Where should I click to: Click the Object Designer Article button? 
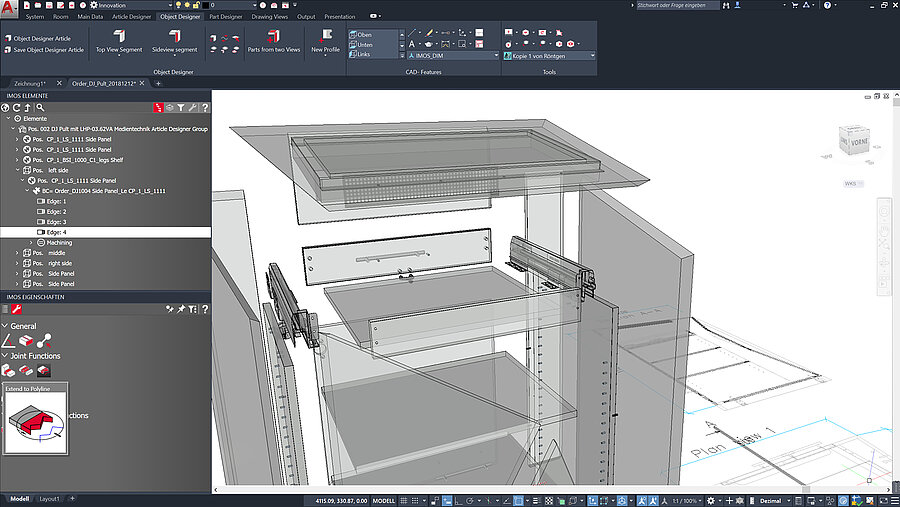[40, 38]
